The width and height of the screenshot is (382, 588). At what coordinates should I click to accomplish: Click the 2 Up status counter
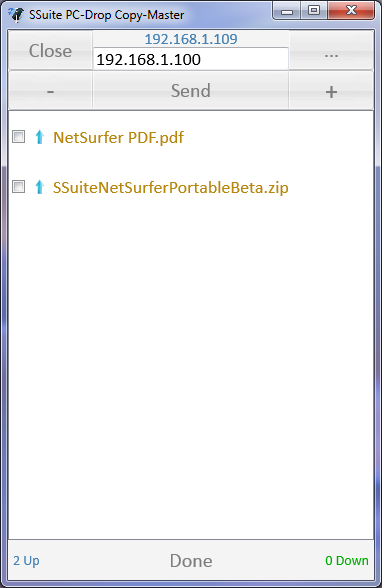tap(26, 561)
